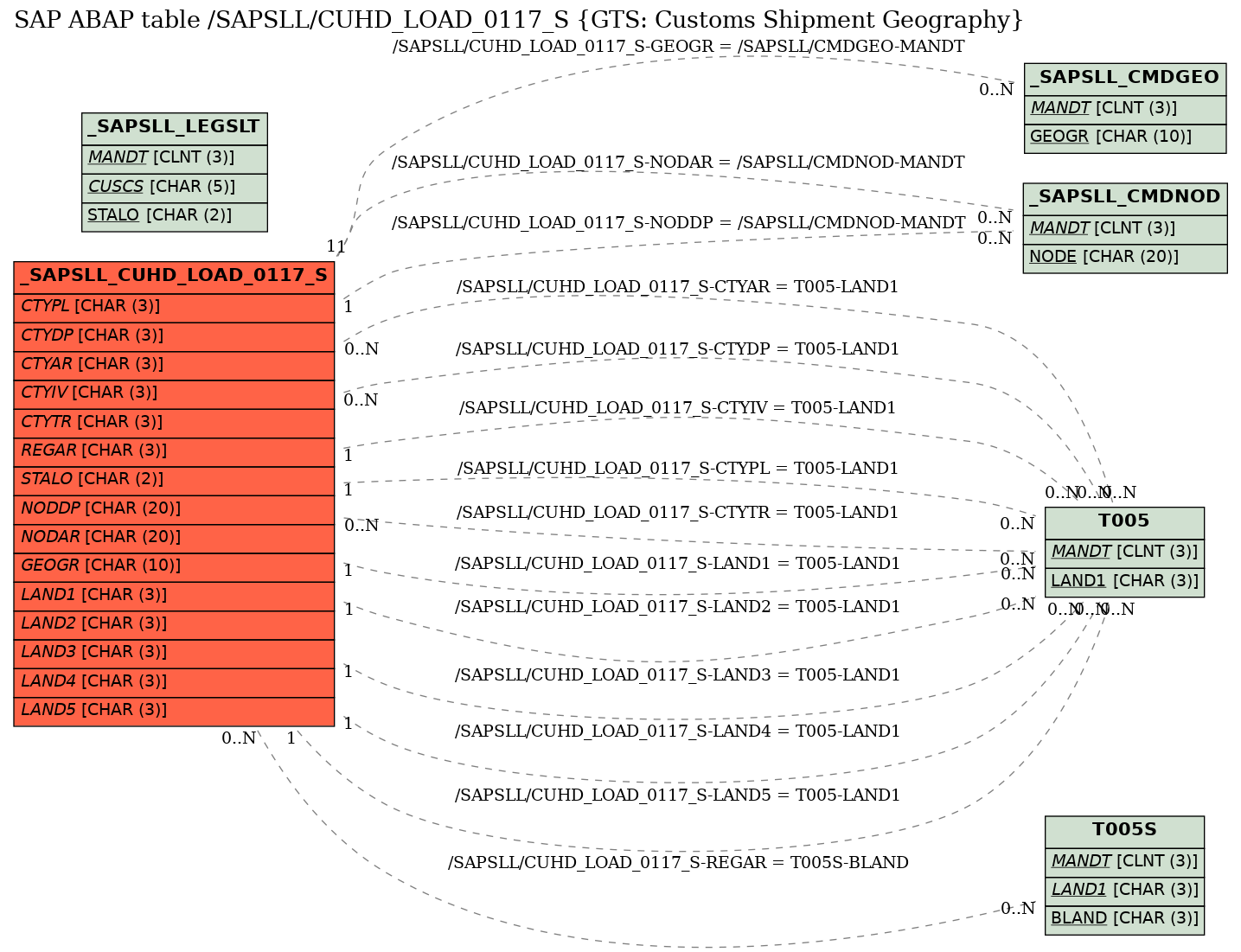The width and height of the screenshot is (1241, 952).
Task: Click the NODAR = /SAPSLL/CMDNOD-MANDT relation label
Action: click(x=678, y=163)
